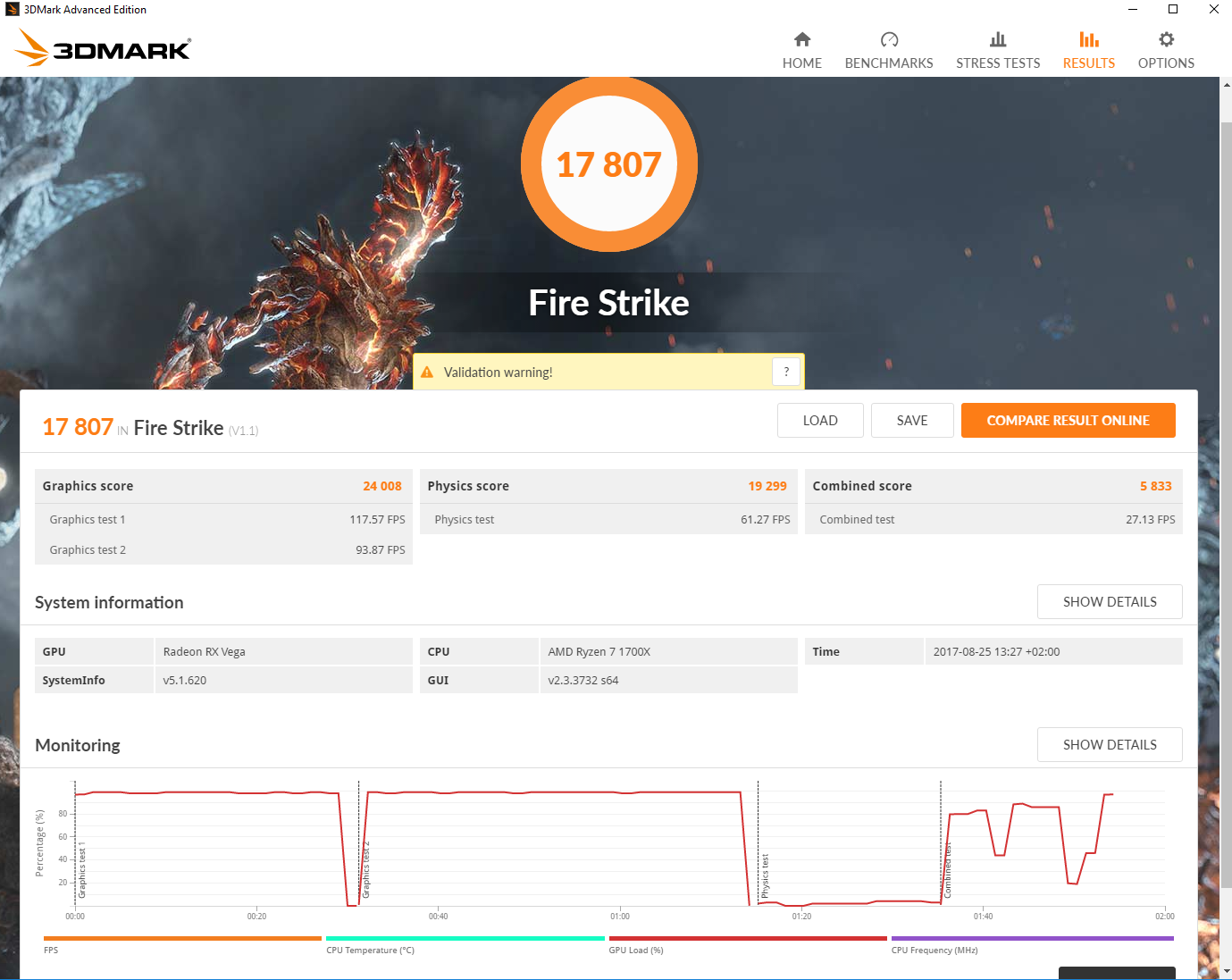Click GUI version v2.3.3732 s64
The image size is (1232, 980).
tap(583, 681)
